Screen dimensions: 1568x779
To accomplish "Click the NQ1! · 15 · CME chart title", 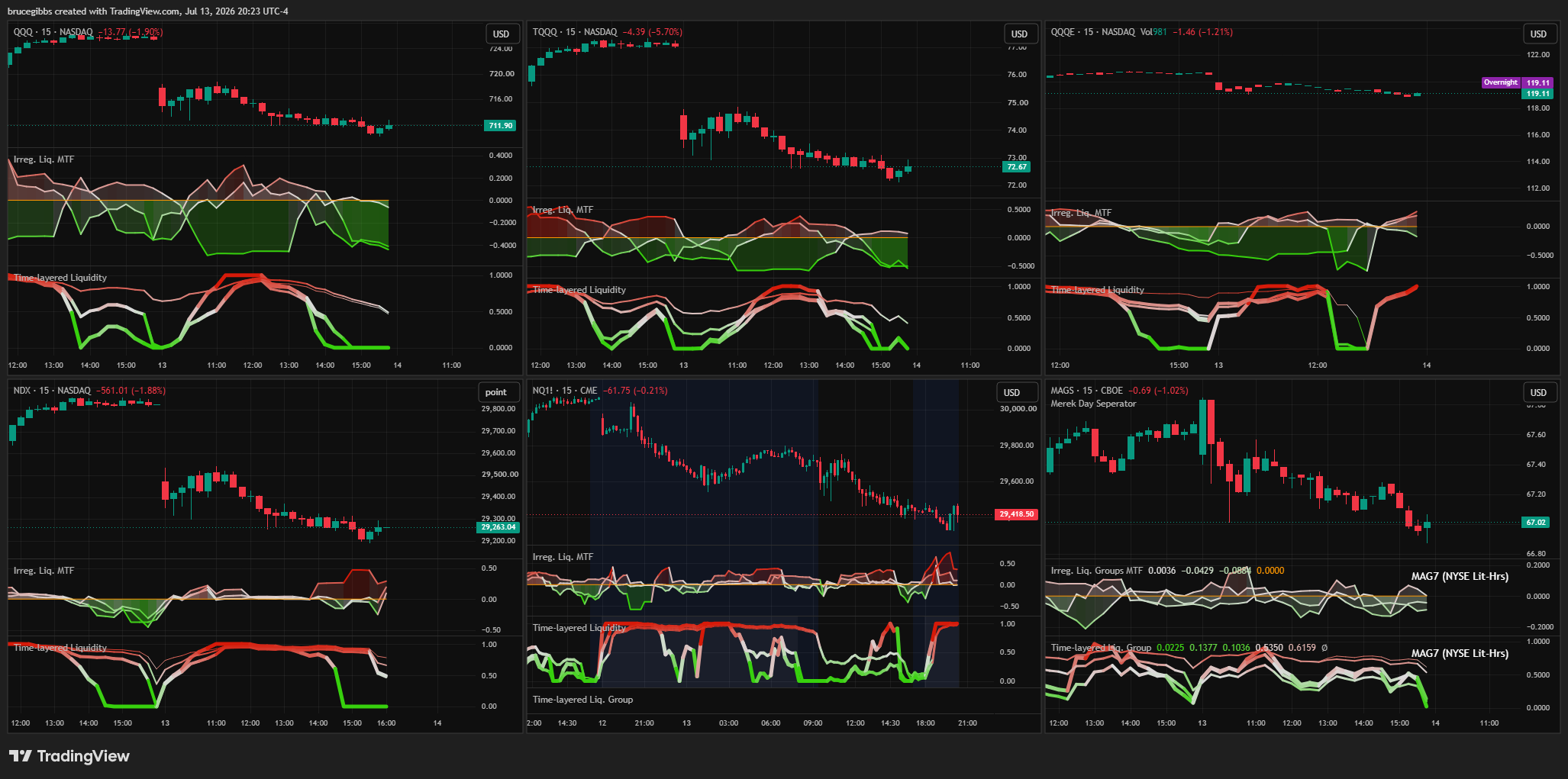I will [x=565, y=391].
